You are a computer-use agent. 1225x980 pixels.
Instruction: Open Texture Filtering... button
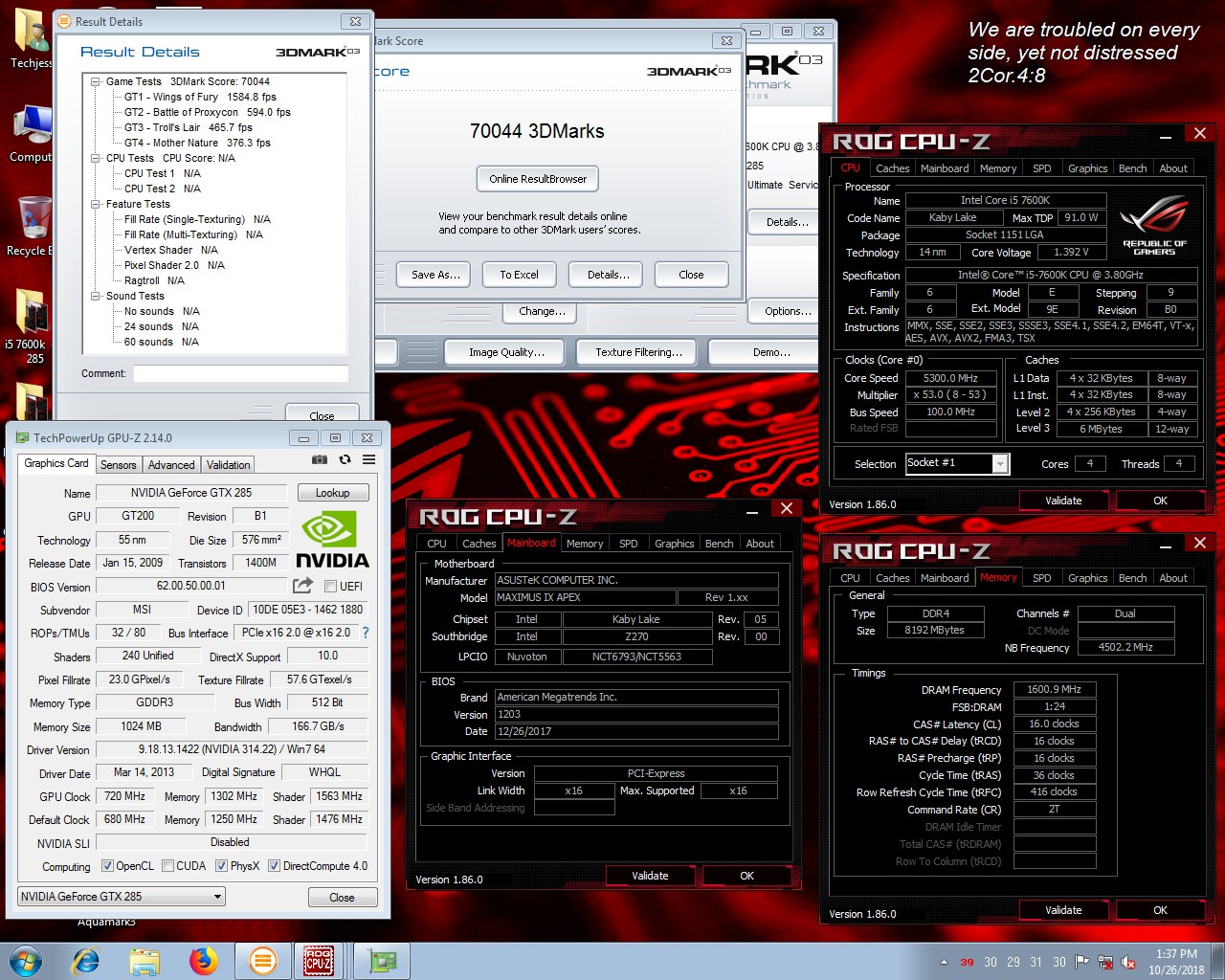coord(638,352)
